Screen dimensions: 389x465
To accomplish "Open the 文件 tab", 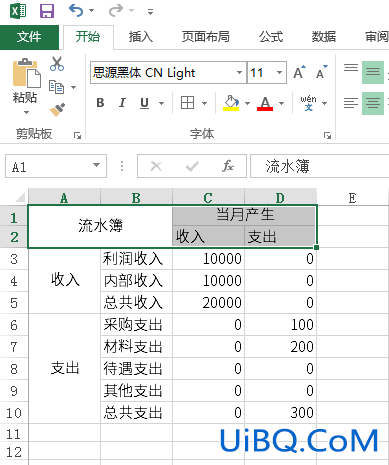I will click(29, 37).
